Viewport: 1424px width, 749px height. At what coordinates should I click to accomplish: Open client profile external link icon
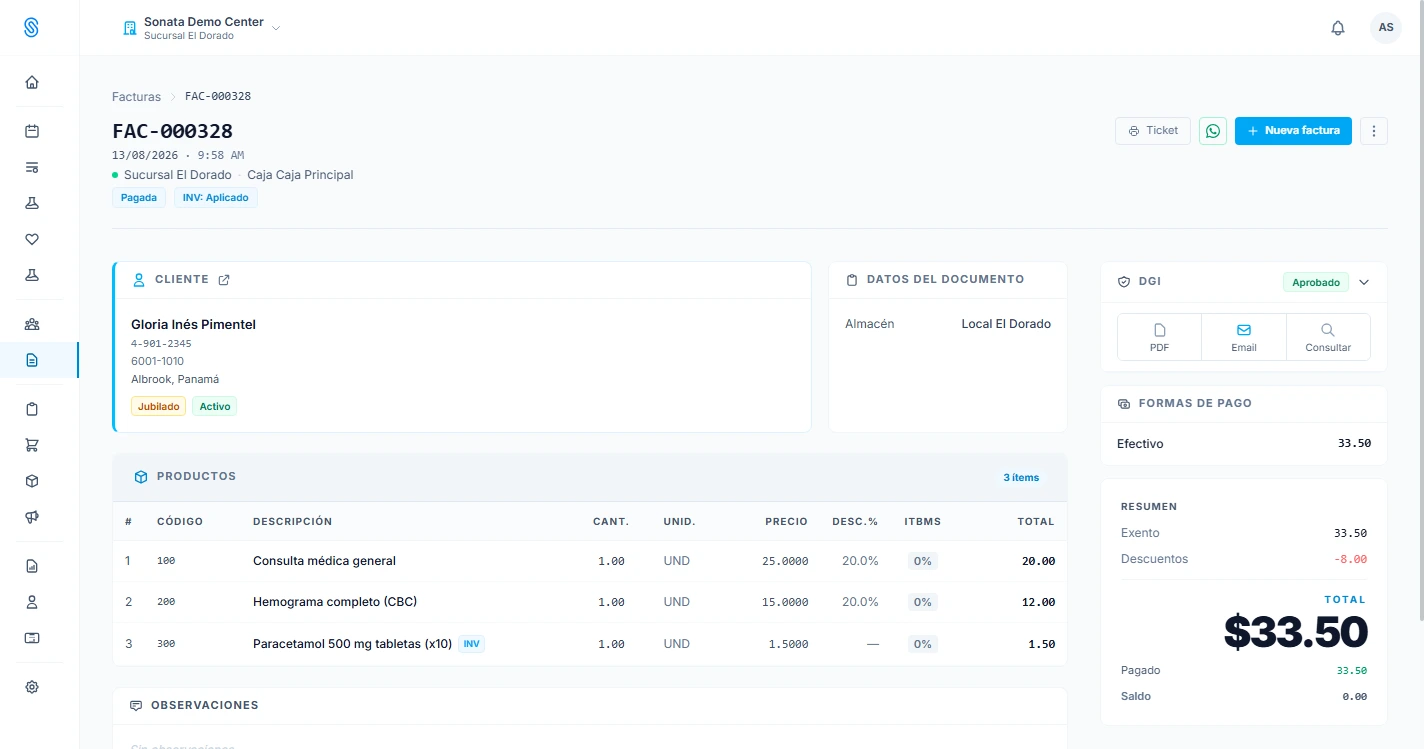pyautogui.click(x=224, y=280)
